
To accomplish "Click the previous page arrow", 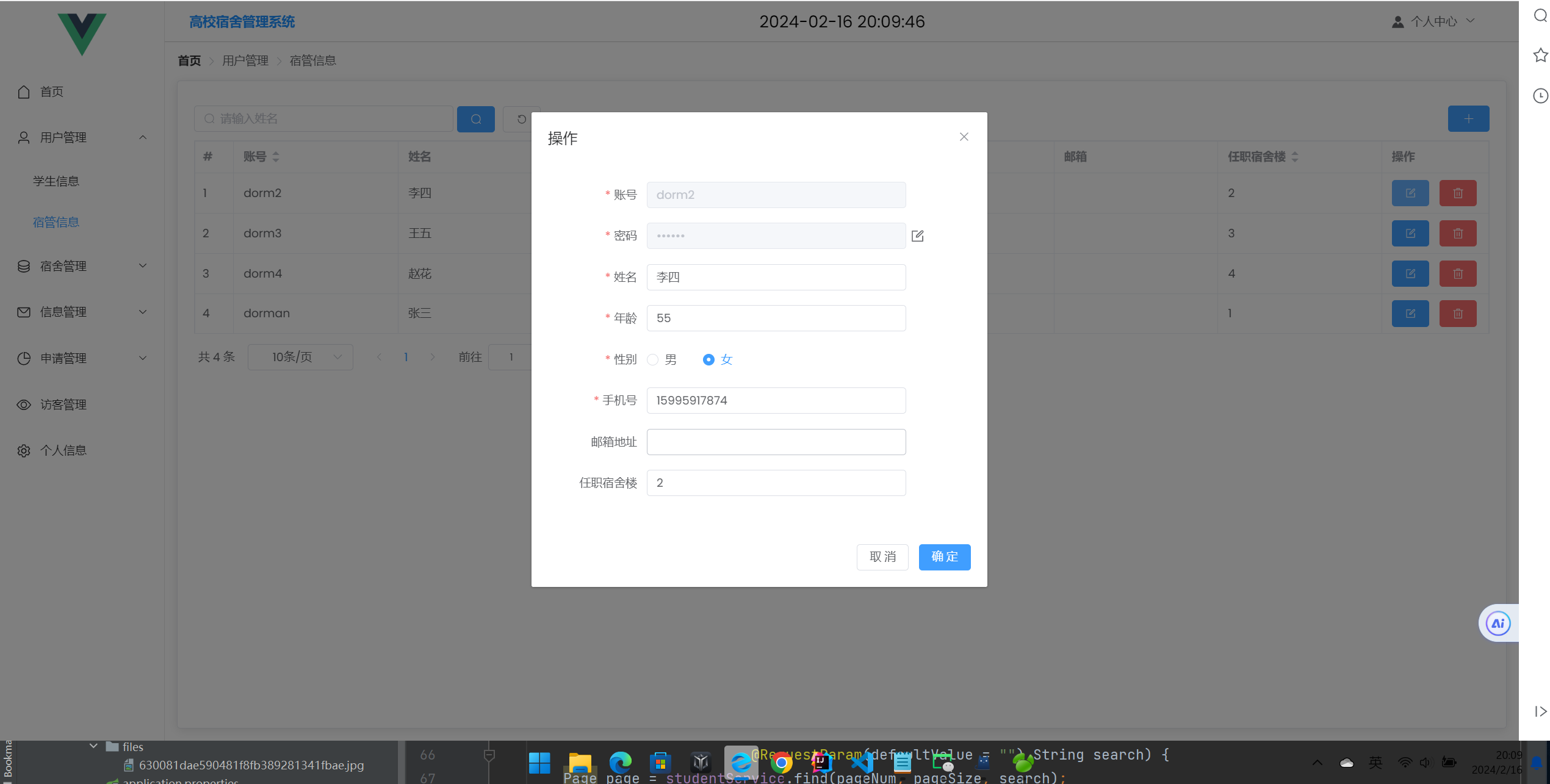I will [x=379, y=357].
